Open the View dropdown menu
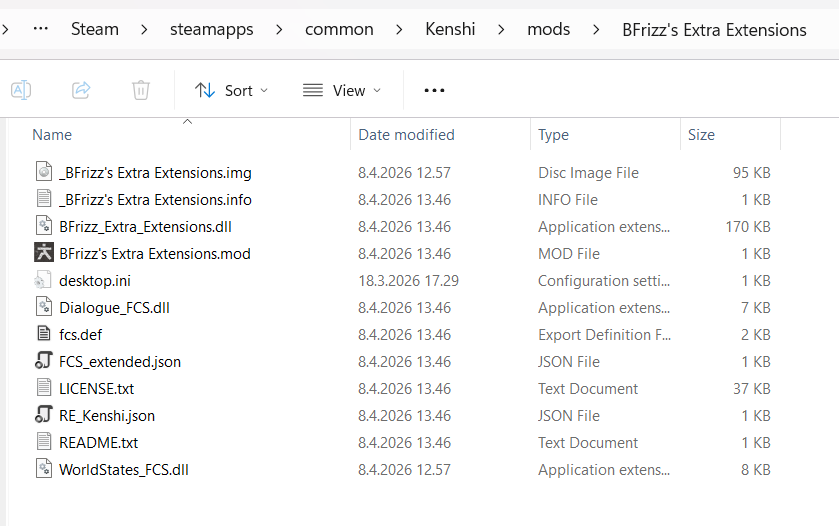Viewport: 839px width, 526px height. (342, 90)
